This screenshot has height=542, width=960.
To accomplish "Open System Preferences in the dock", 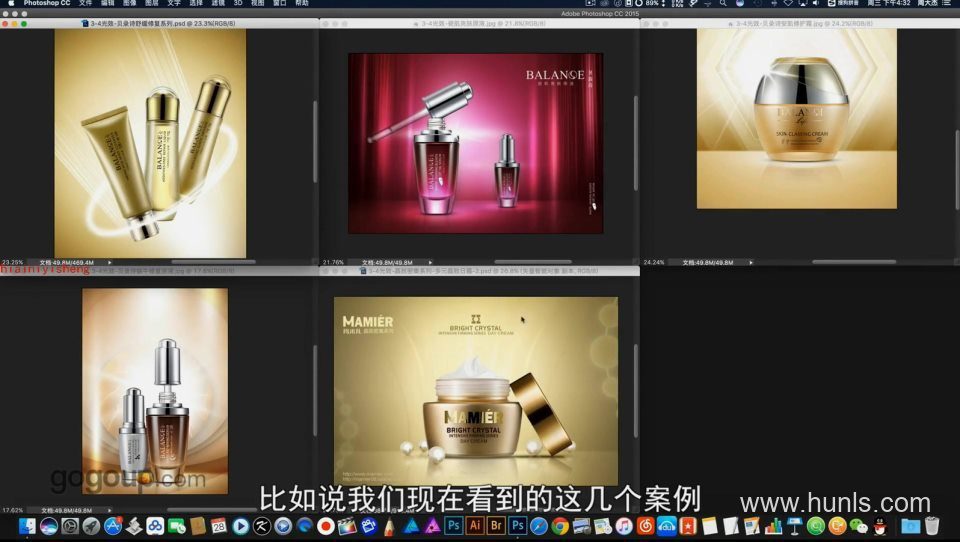I will (70, 526).
